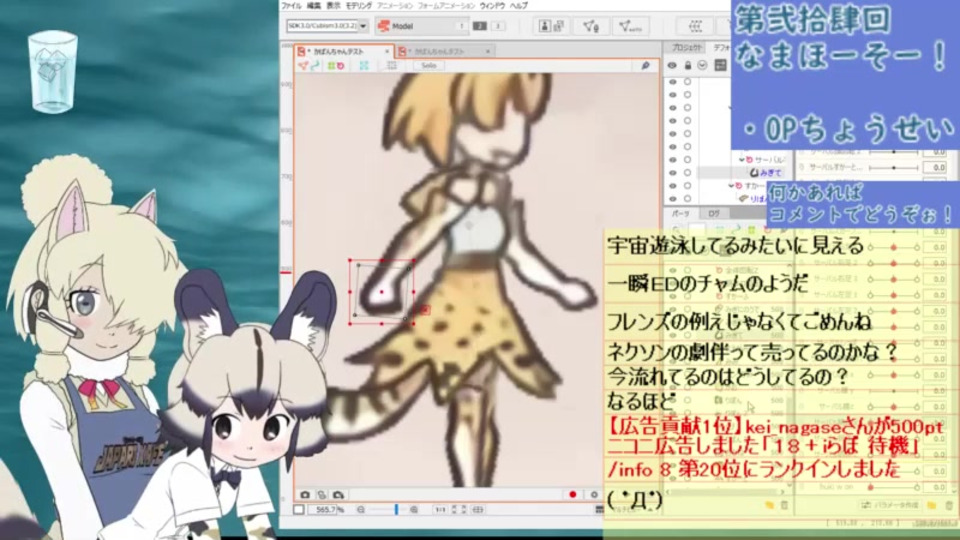Click the grid display canvas icon
The width and height of the screenshot is (960, 540).
pyautogui.click(x=392, y=66)
